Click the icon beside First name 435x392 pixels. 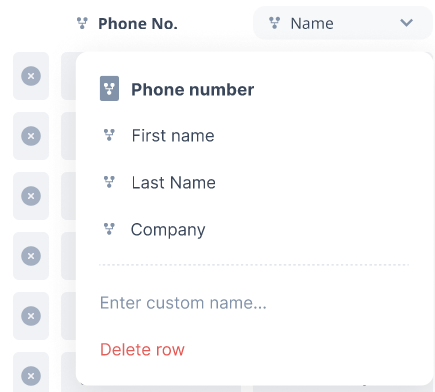click(x=109, y=135)
